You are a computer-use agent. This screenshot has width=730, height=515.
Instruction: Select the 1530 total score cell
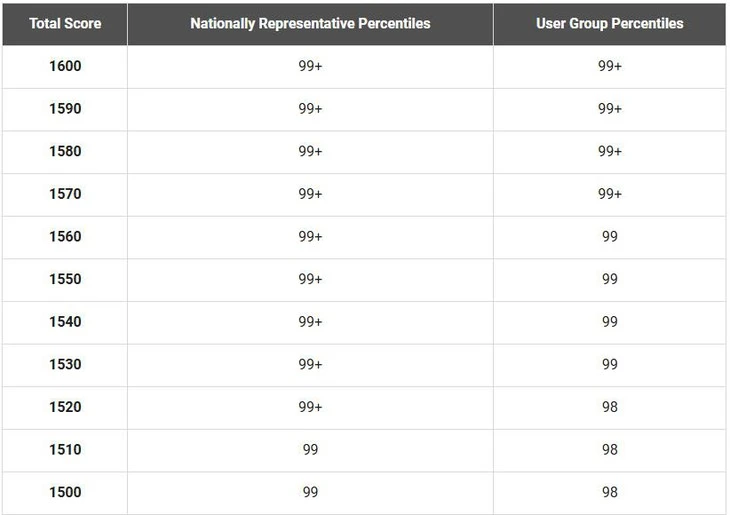(65, 364)
